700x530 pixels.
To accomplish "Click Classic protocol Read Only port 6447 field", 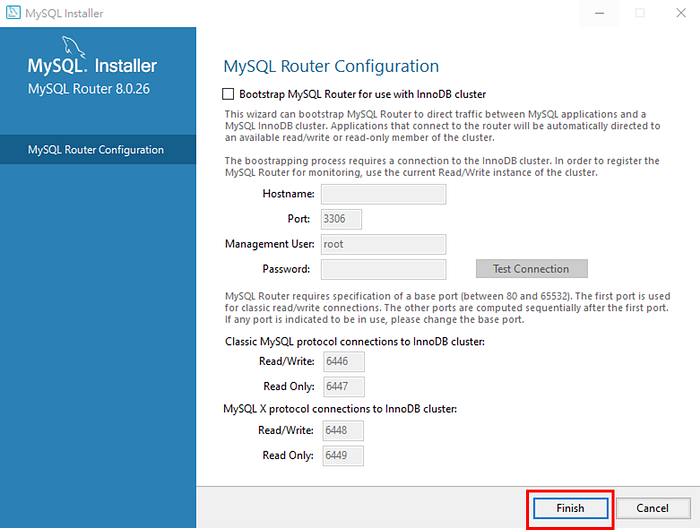I will click(344, 387).
